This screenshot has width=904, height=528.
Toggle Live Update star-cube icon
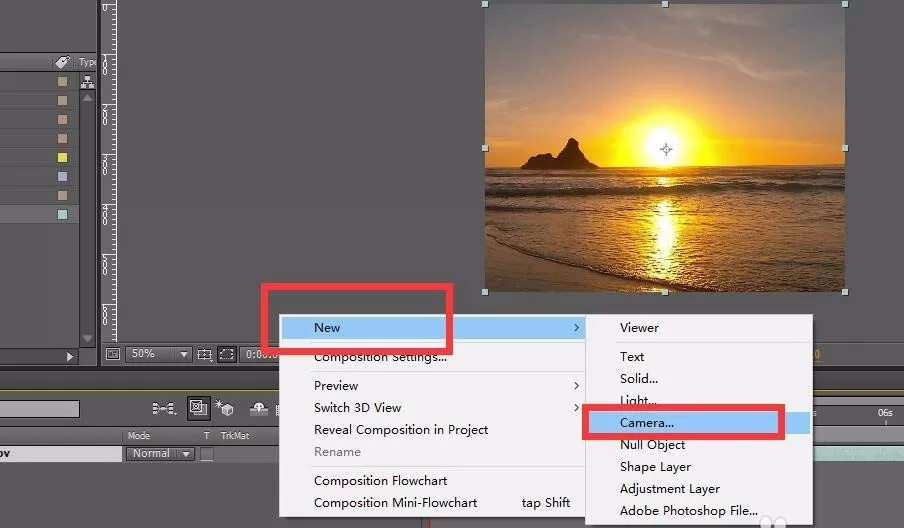224,408
